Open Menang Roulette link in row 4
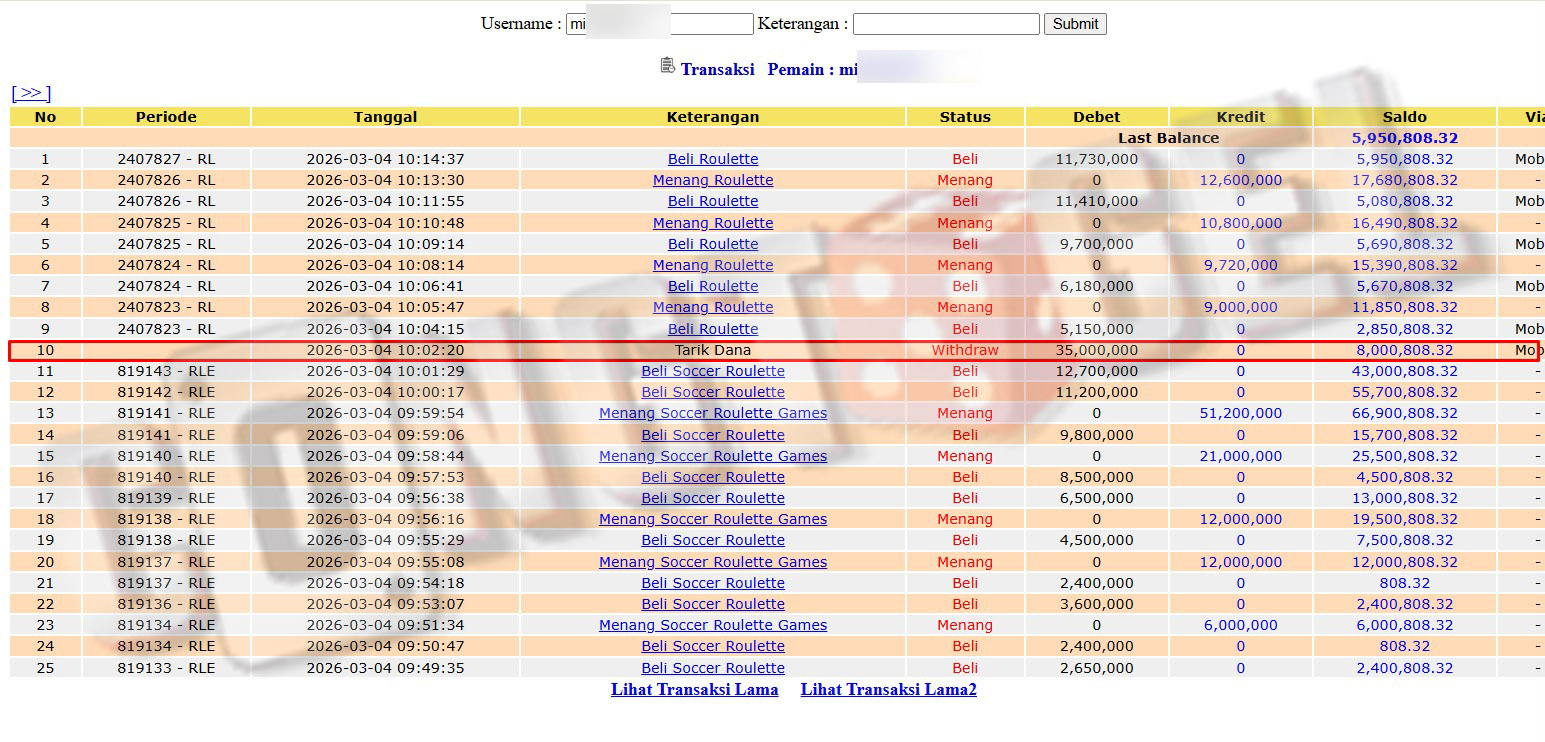Image resolution: width=1545 pixels, height=742 pixels. (x=713, y=223)
